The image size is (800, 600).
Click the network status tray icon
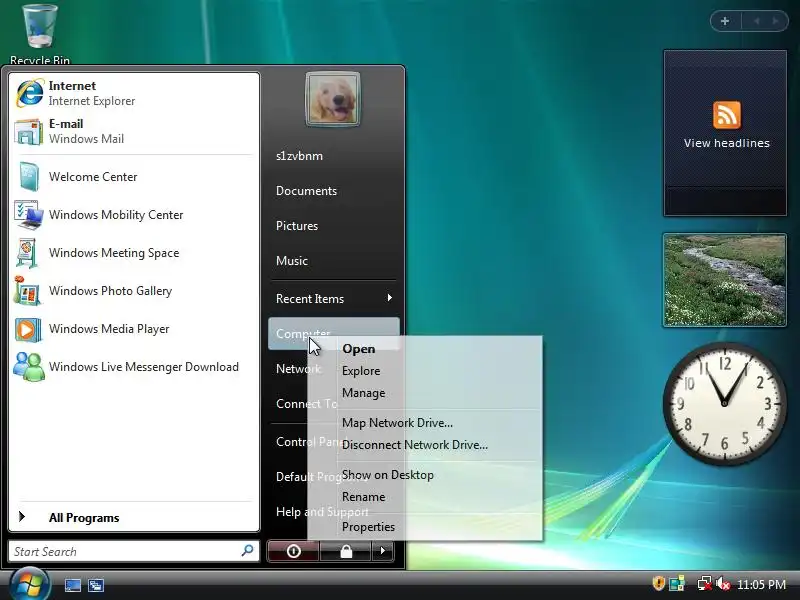coord(705,584)
